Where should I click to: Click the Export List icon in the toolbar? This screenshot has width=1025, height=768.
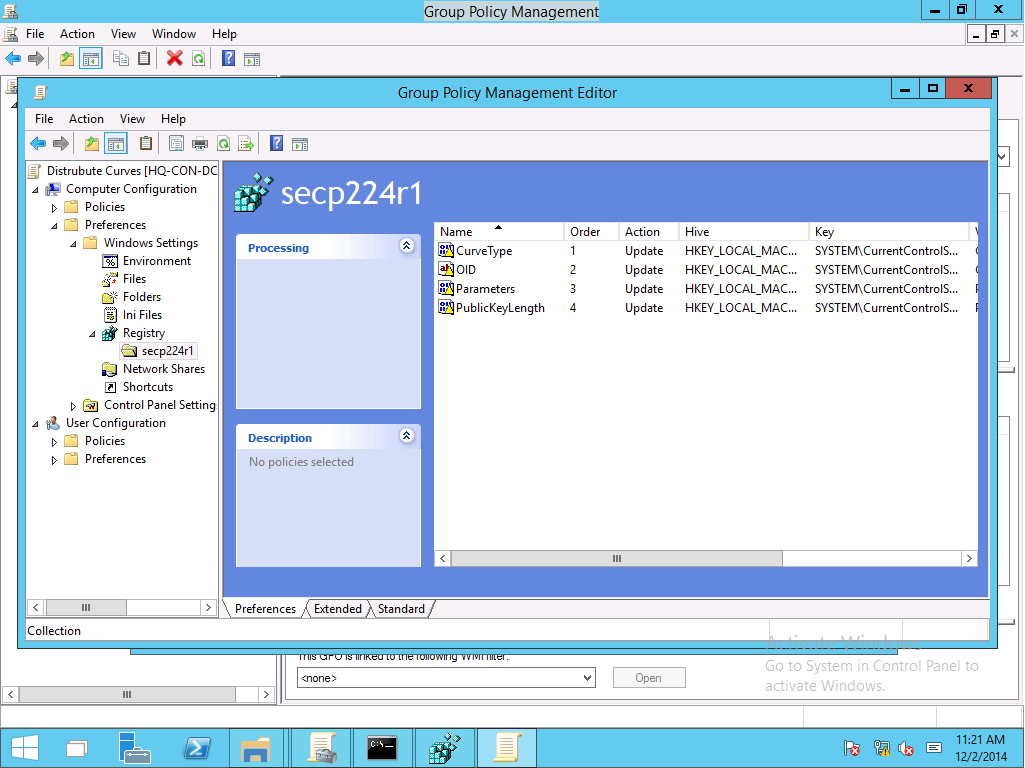pyautogui.click(x=246, y=143)
